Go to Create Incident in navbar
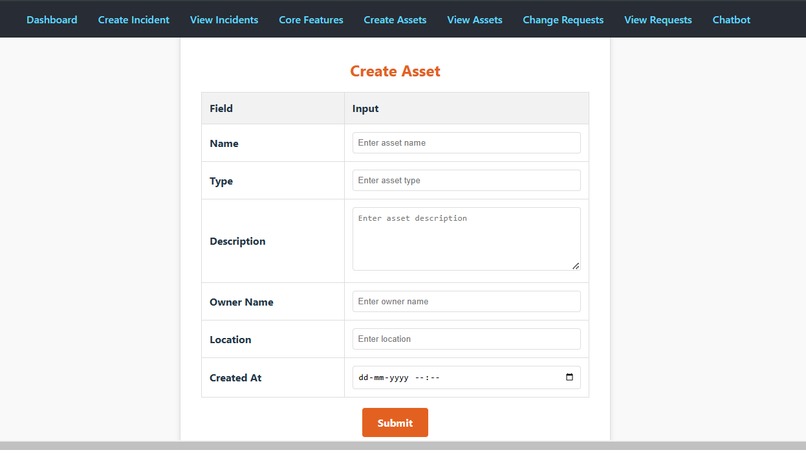This screenshot has width=806, height=461. point(134,20)
